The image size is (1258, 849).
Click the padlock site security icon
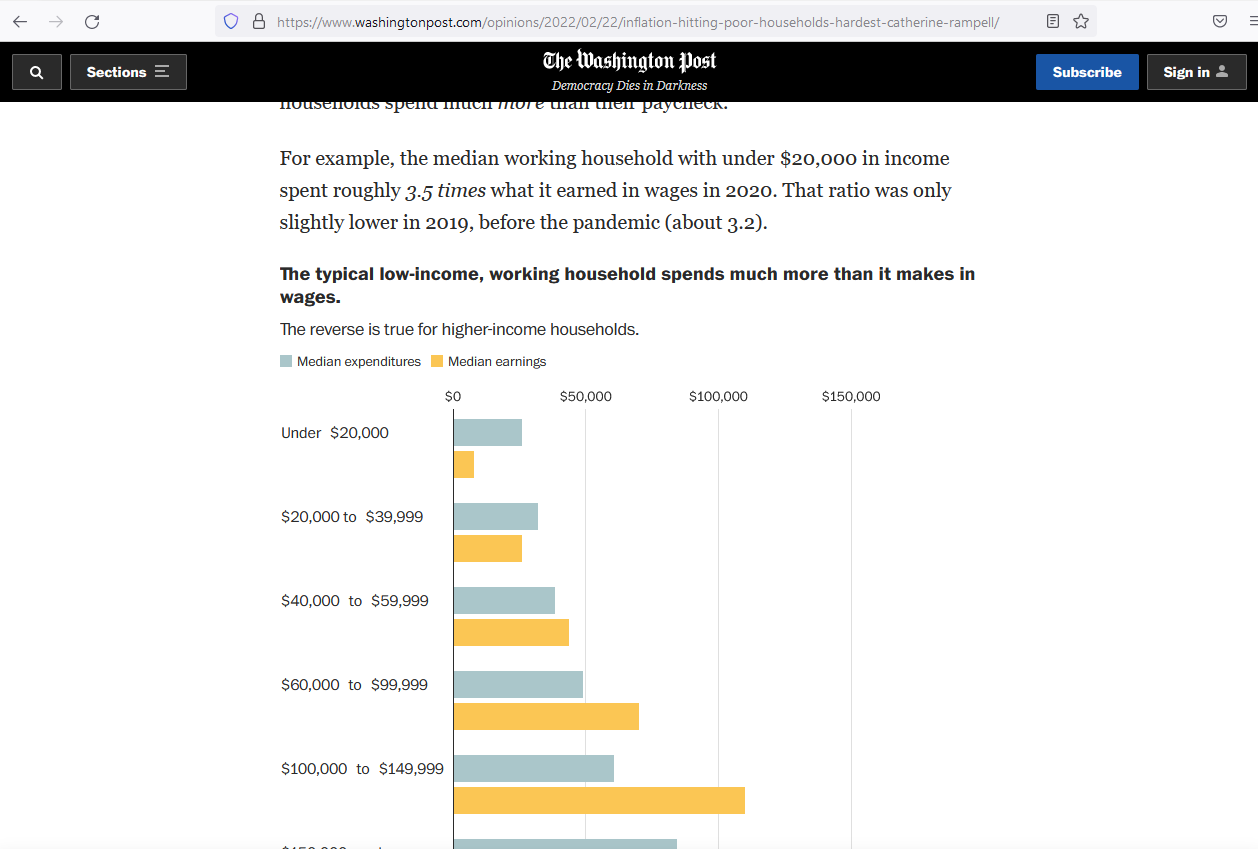click(258, 20)
